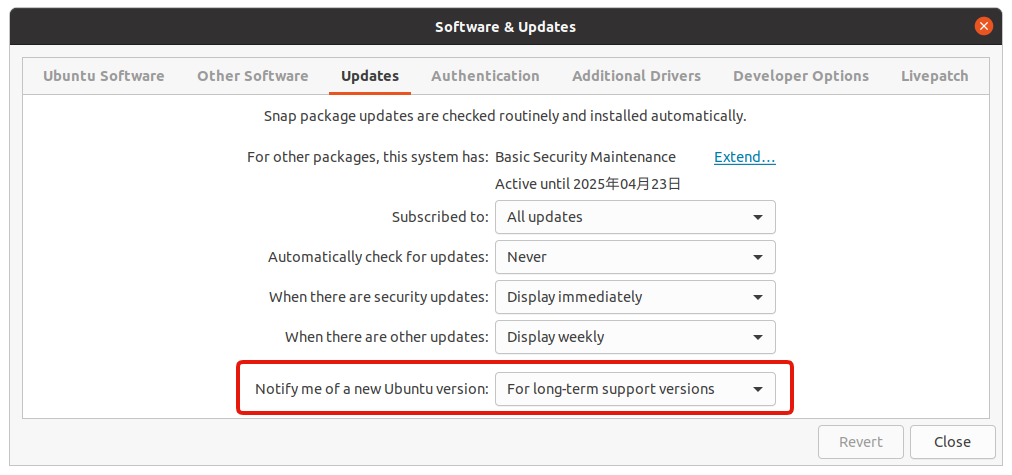This screenshot has width=1012, height=475.
Task: Open the security updates dropdown
Action: click(x=635, y=297)
